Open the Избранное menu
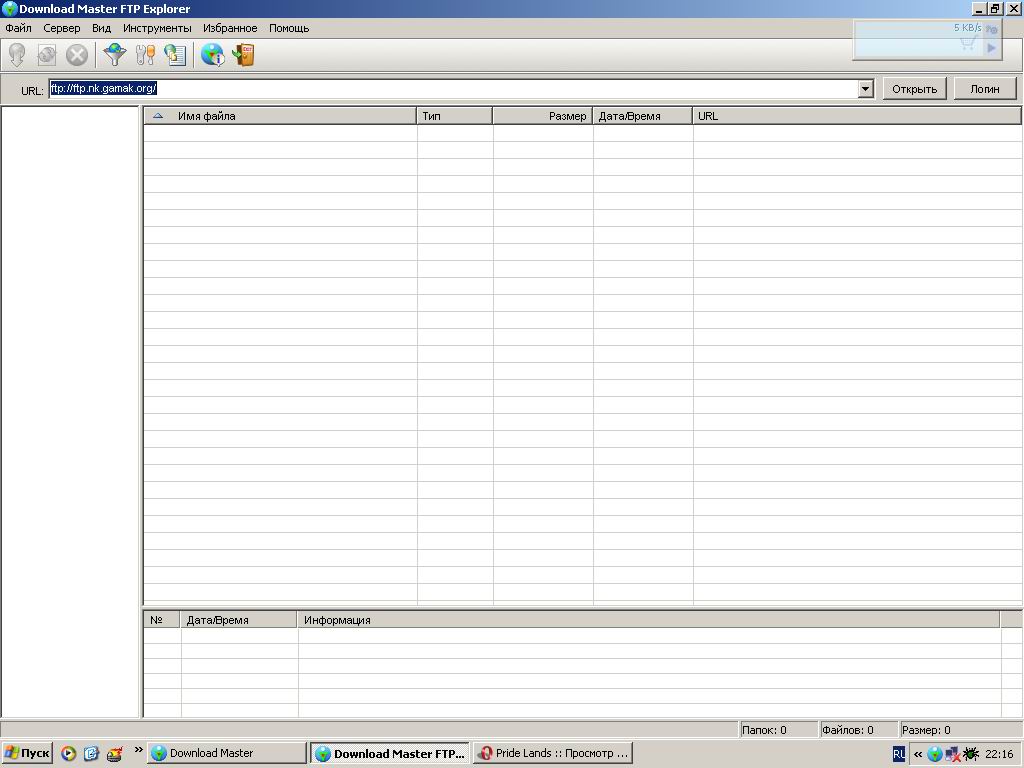1024x768 pixels. click(x=230, y=28)
